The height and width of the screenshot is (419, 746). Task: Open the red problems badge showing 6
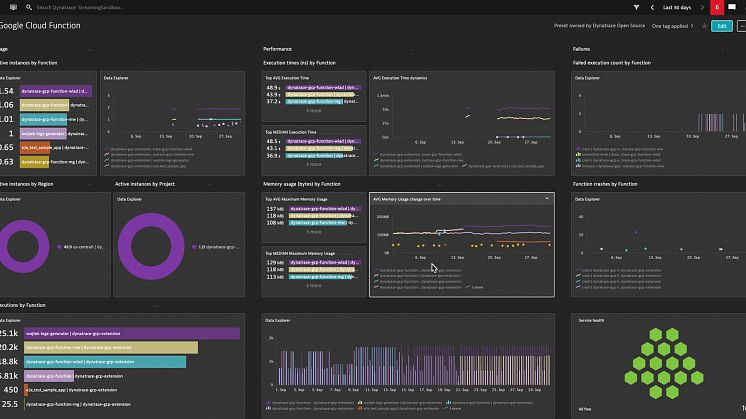[717, 7]
